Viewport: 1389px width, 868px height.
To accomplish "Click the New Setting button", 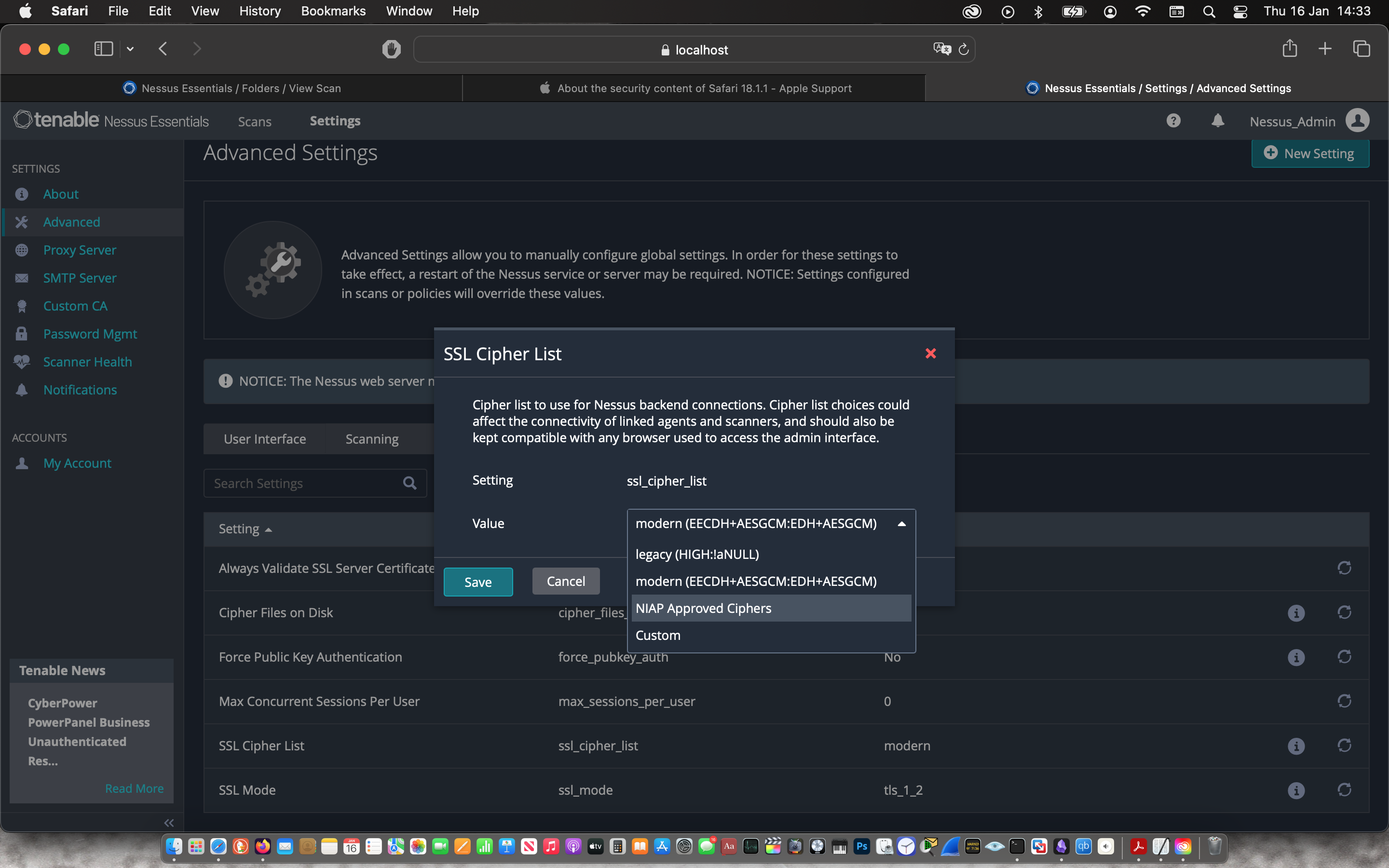I will coord(1310,153).
